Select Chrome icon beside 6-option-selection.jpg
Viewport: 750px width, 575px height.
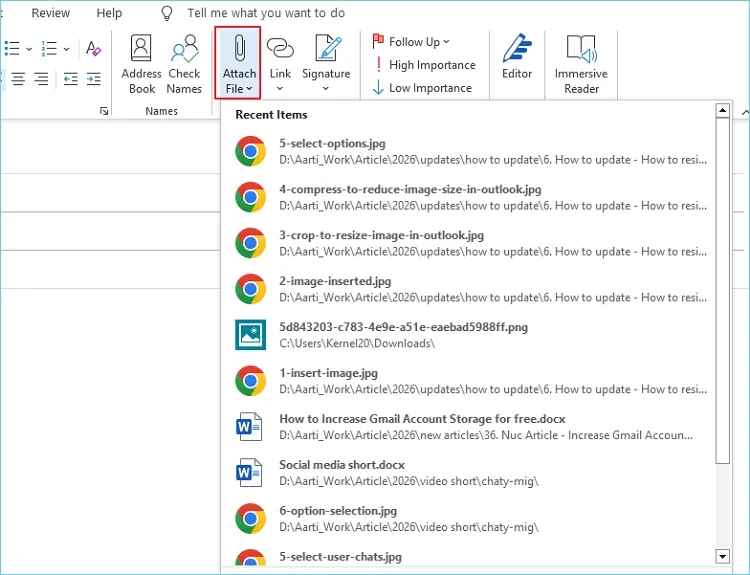coord(250,519)
